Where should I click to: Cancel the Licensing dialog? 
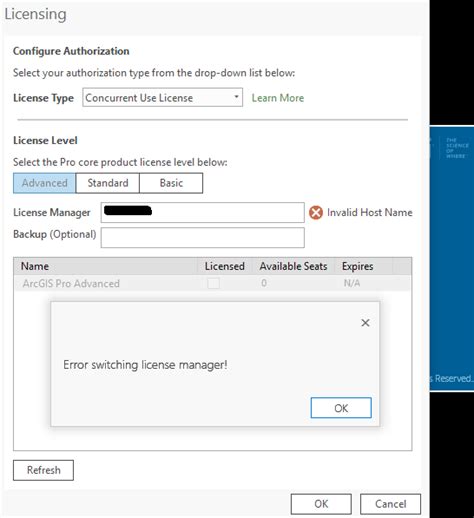(390, 504)
